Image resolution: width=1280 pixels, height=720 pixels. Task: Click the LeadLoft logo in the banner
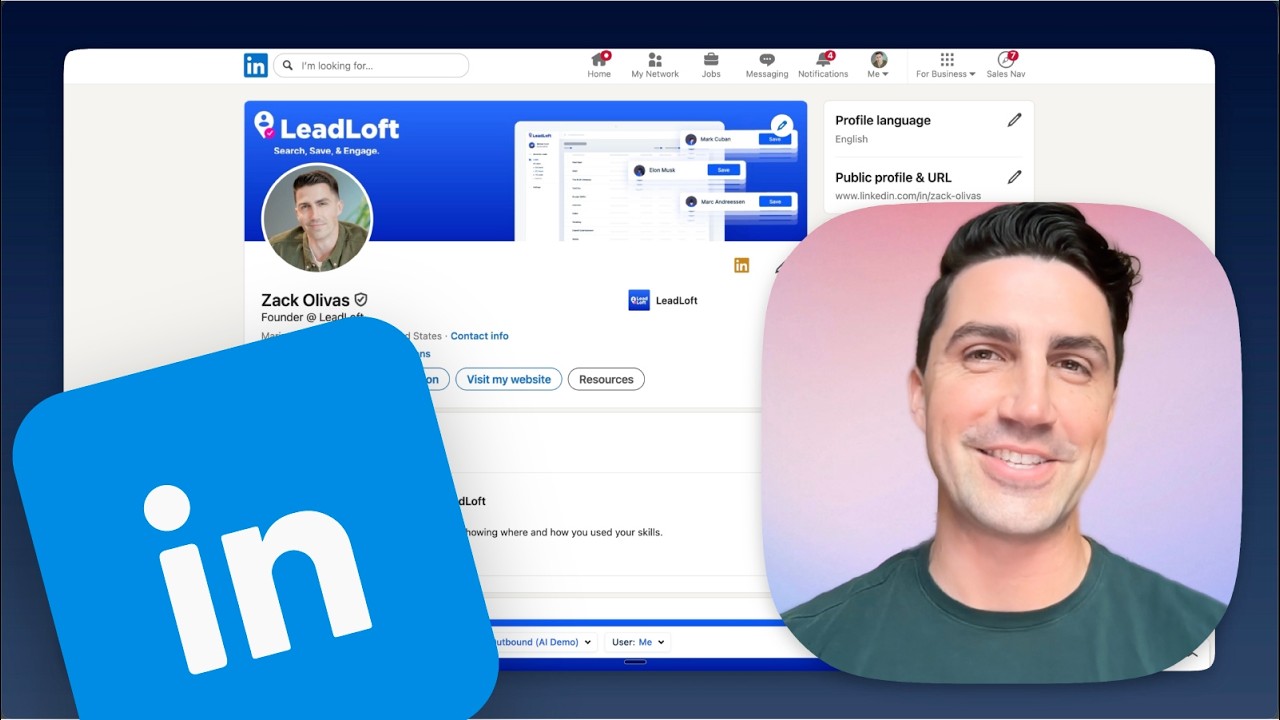(x=326, y=127)
